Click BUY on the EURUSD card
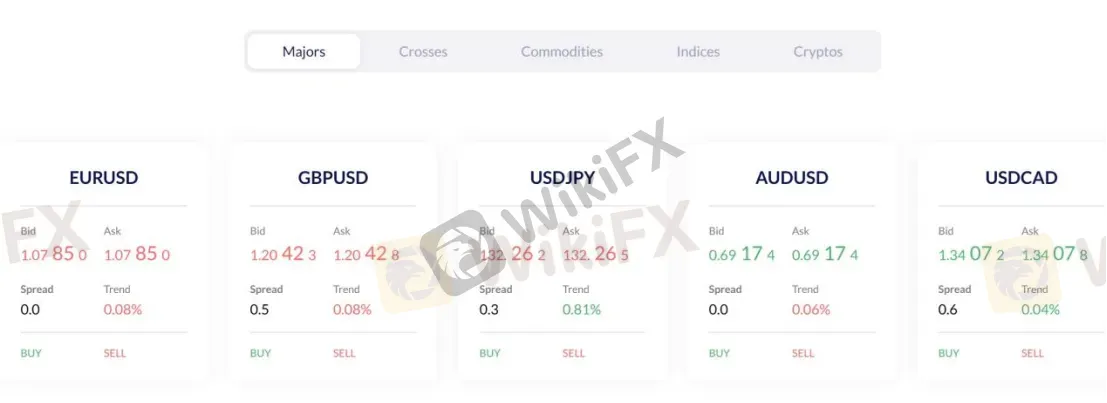 (x=31, y=353)
